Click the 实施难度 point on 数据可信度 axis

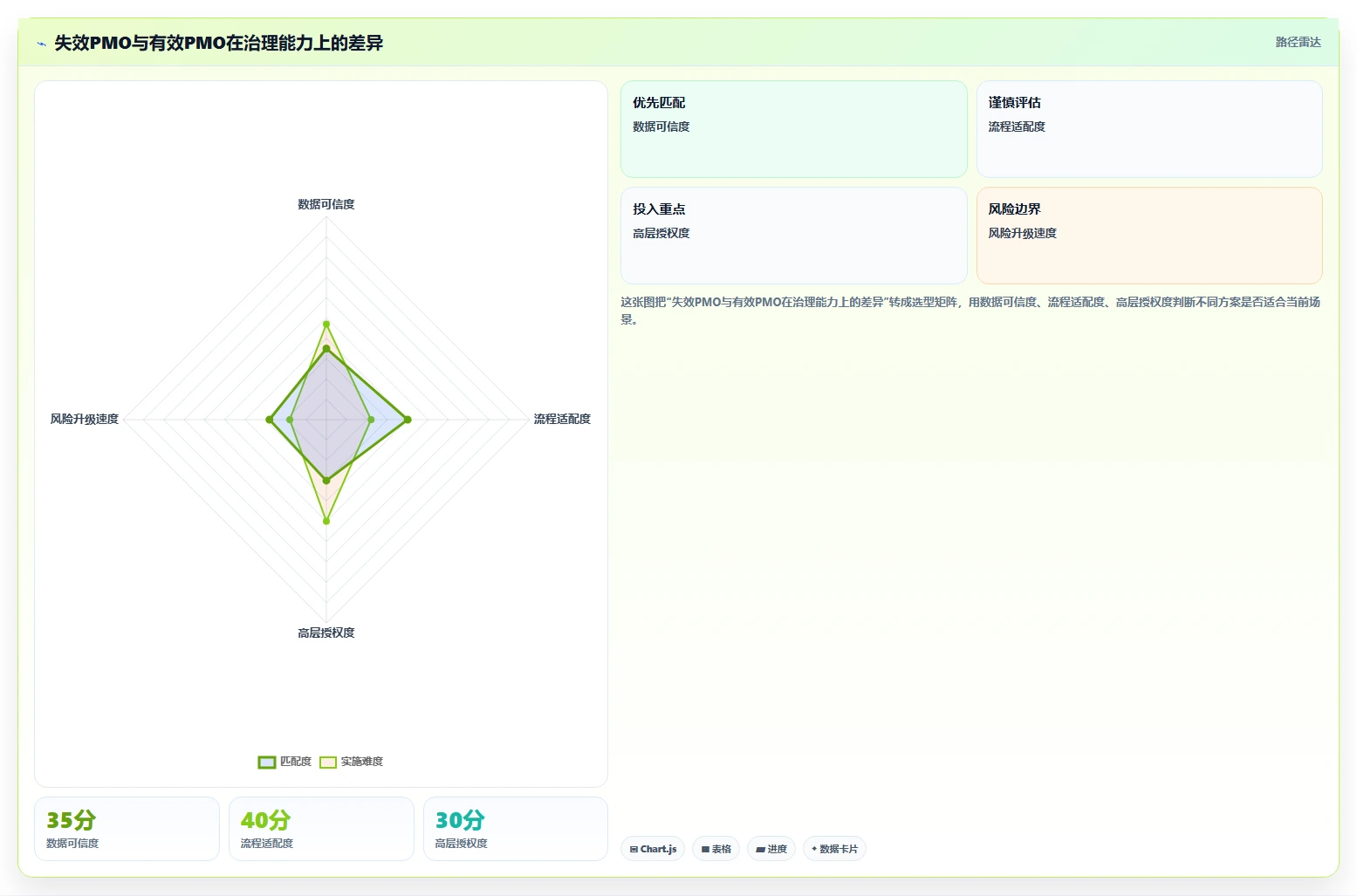(x=326, y=324)
